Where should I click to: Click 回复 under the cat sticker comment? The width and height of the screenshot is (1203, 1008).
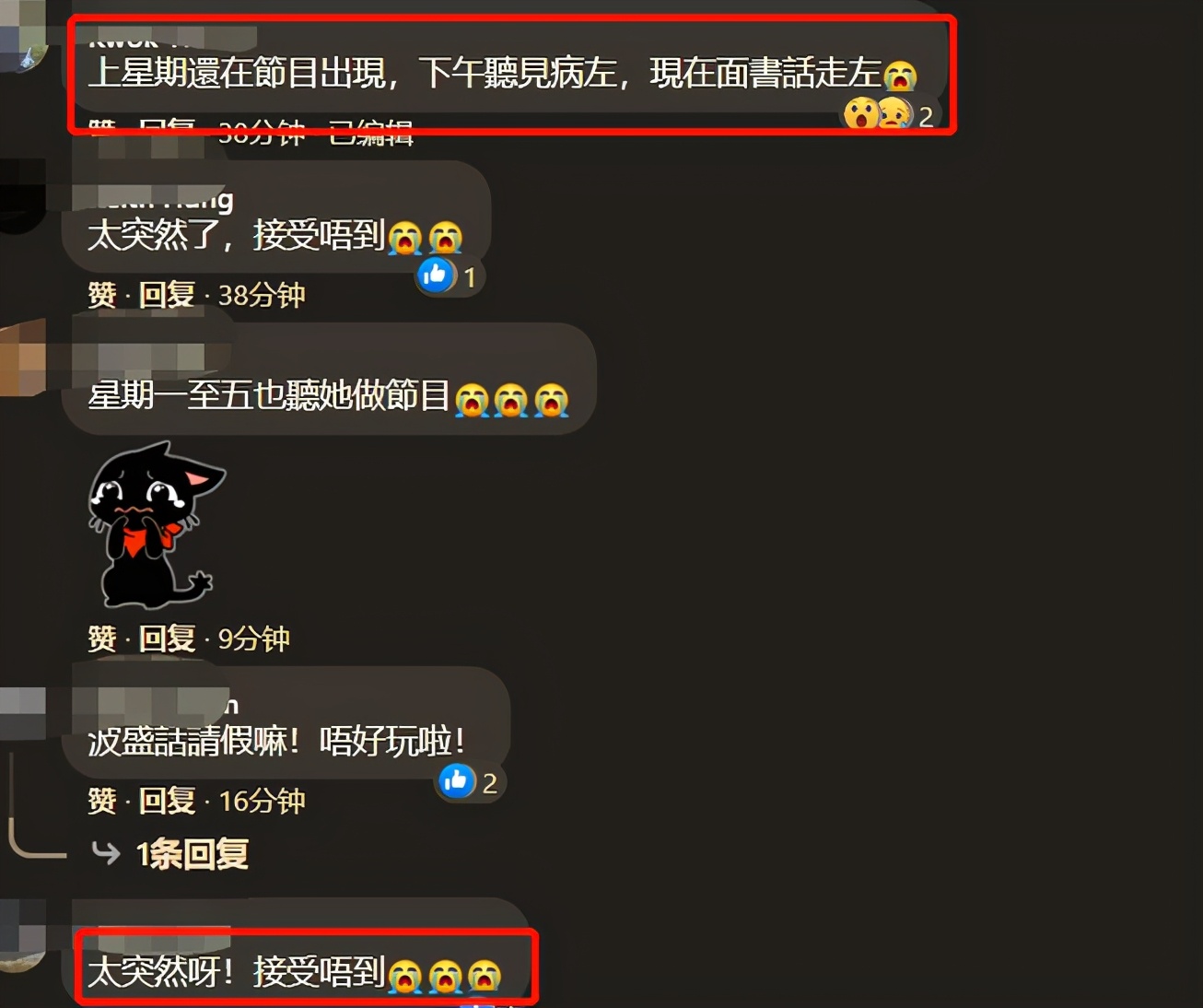pyautogui.click(x=167, y=639)
